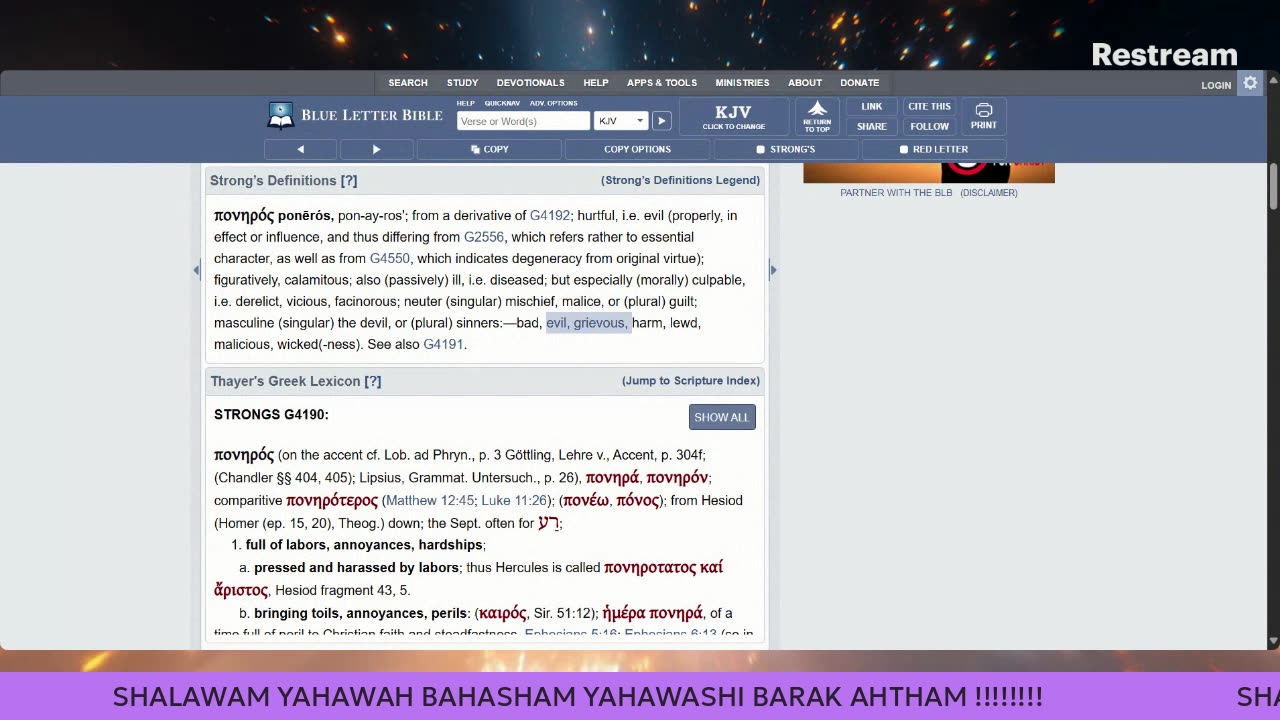This screenshot has height=720, width=1280.
Task: Click the Cite This button
Action: click(x=929, y=106)
